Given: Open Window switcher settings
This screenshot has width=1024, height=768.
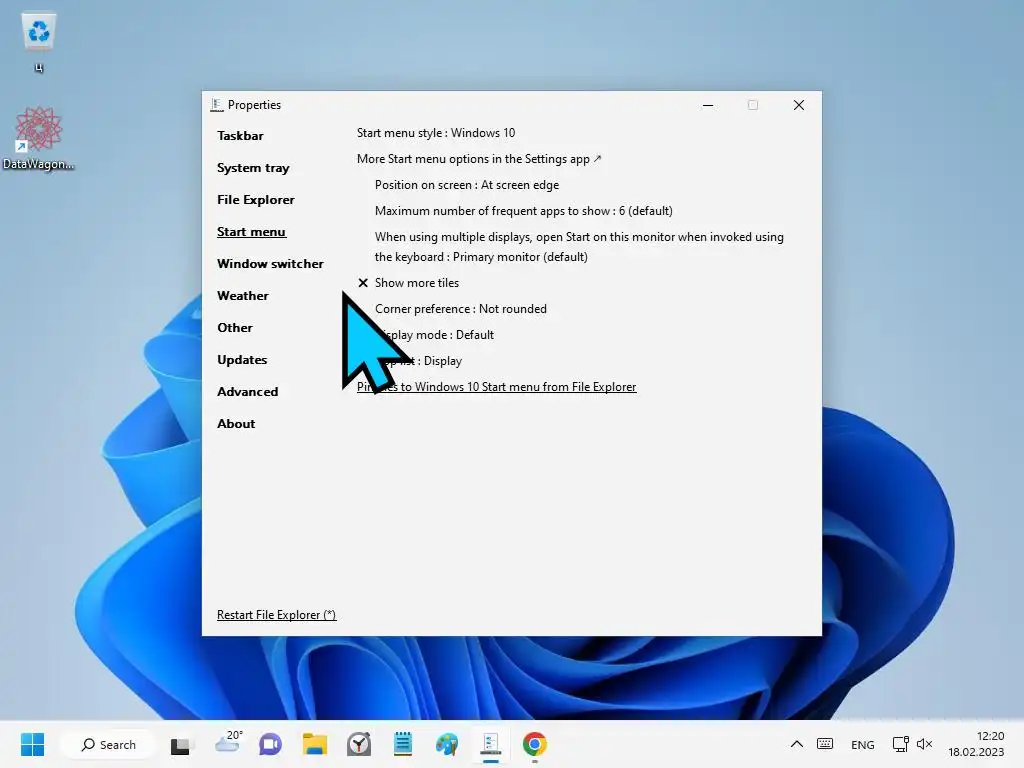Looking at the screenshot, I should click(x=270, y=264).
